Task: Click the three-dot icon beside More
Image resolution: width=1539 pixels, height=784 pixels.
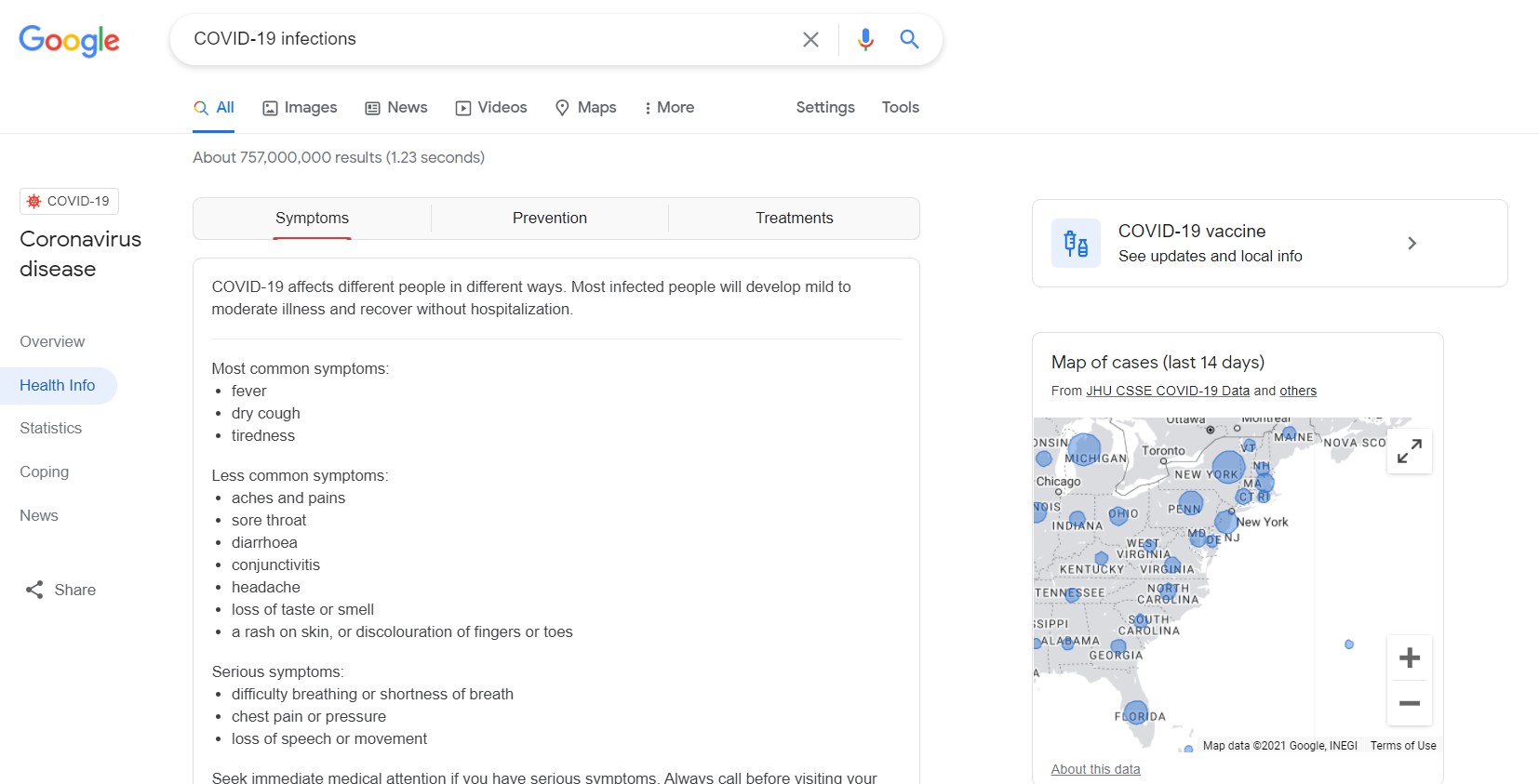Action: coord(648,109)
